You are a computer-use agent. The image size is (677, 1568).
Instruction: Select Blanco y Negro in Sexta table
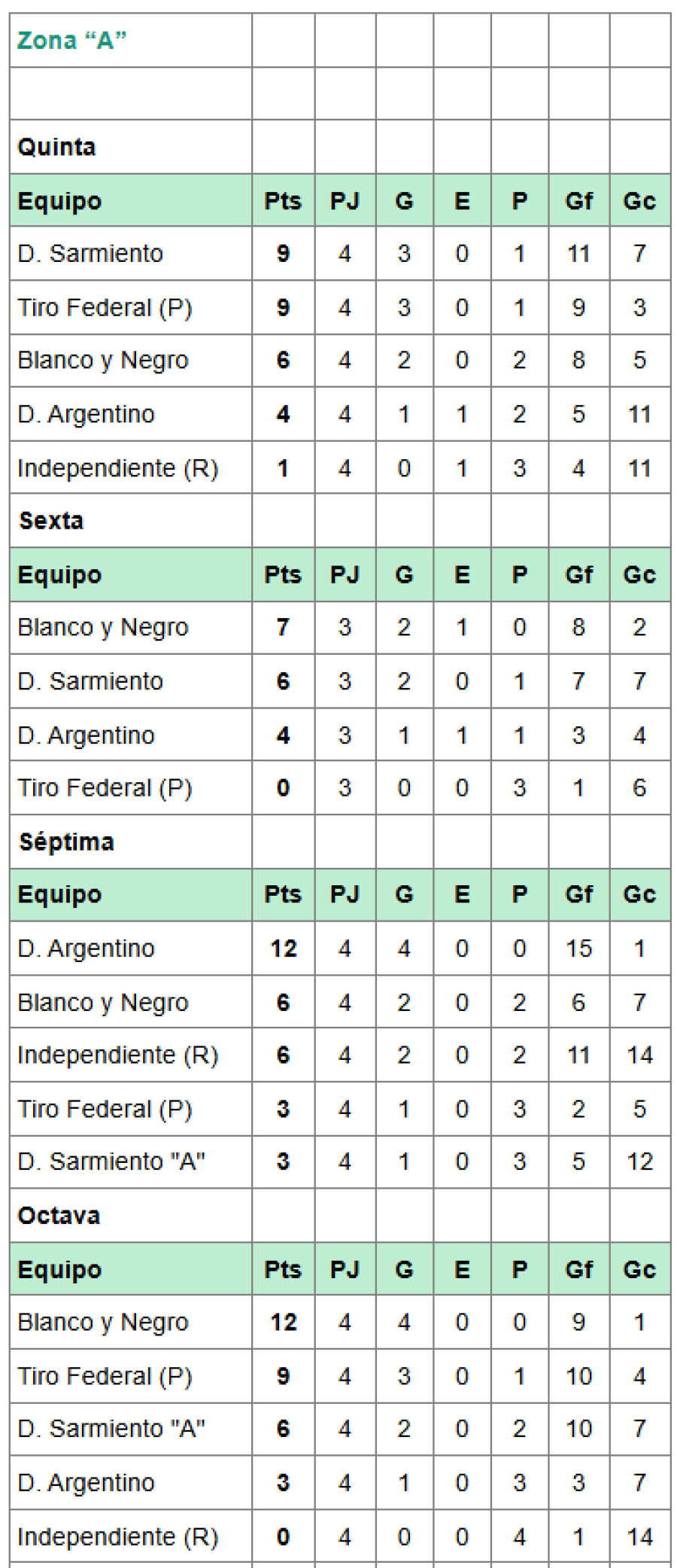tap(103, 627)
